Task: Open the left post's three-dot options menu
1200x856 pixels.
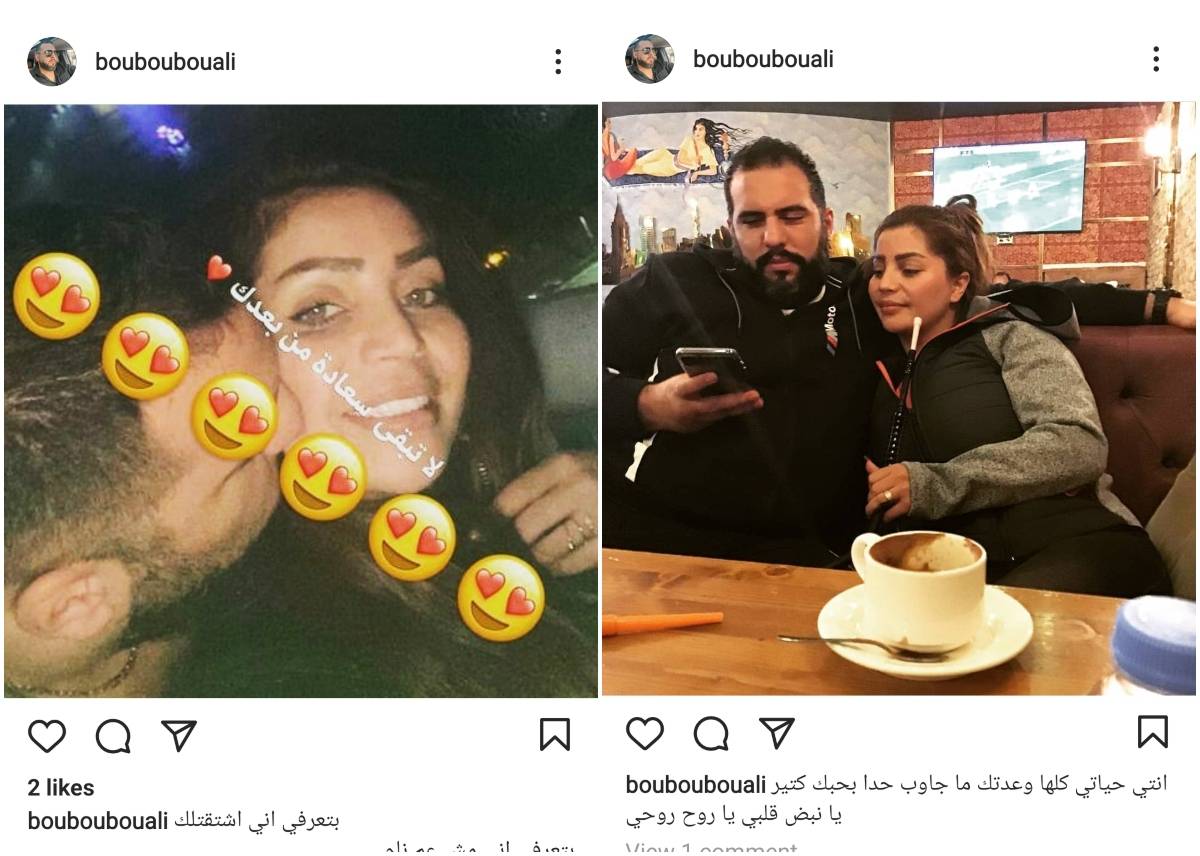Action: 558,62
